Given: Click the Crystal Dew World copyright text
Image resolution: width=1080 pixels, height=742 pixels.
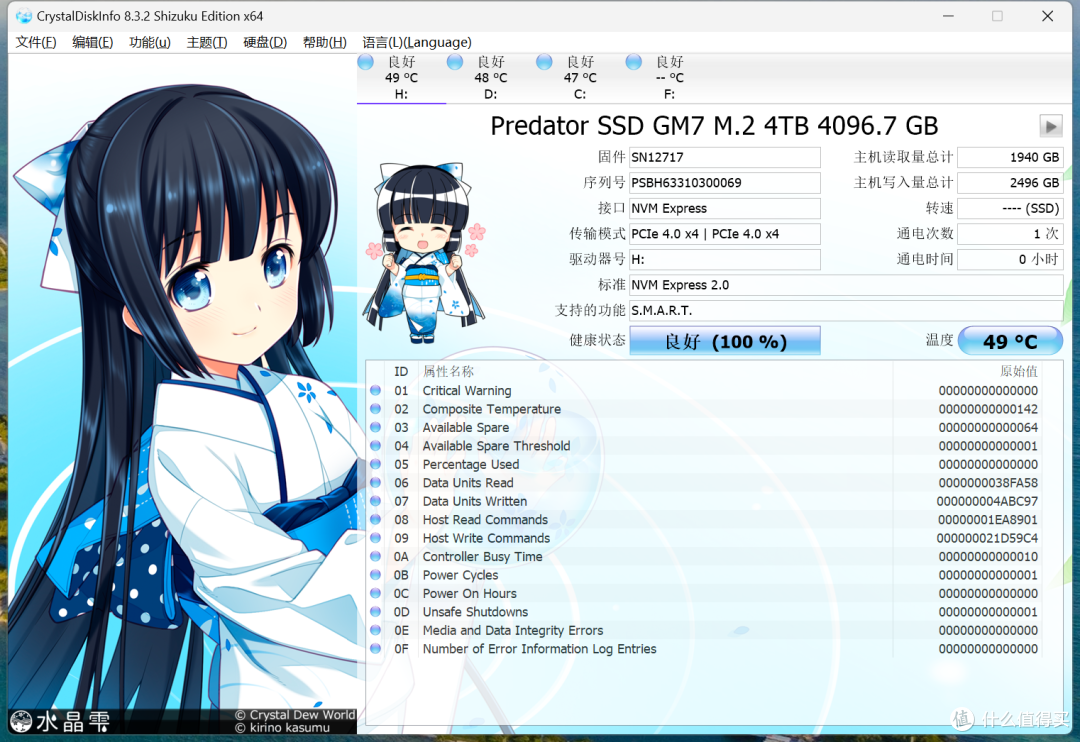Looking at the screenshot, I should click(x=296, y=714).
